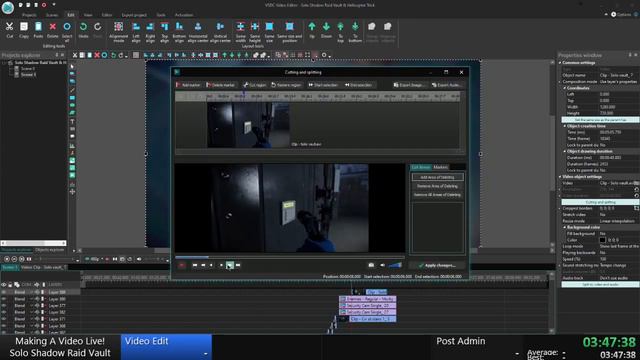Click Export Image in cutting dialog
This screenshot has height=360, width=640.
409,85
